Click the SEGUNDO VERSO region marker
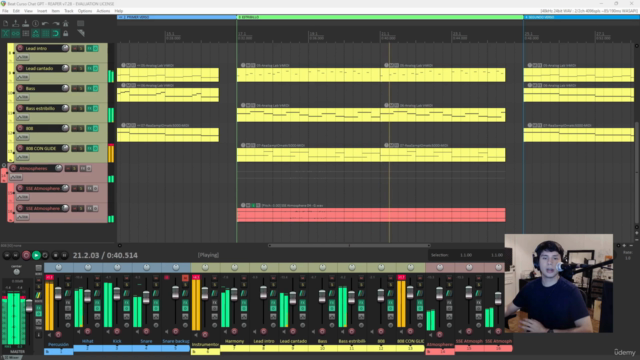Viewport: 640px width, 360px height. (581, 17)
